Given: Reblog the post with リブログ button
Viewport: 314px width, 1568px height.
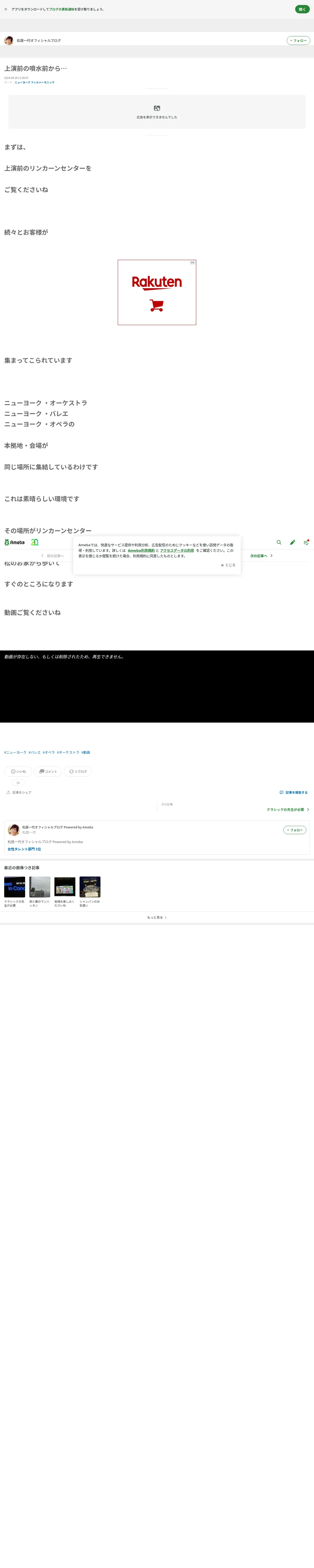Looking at the screenshot, I should coord(77,771).
